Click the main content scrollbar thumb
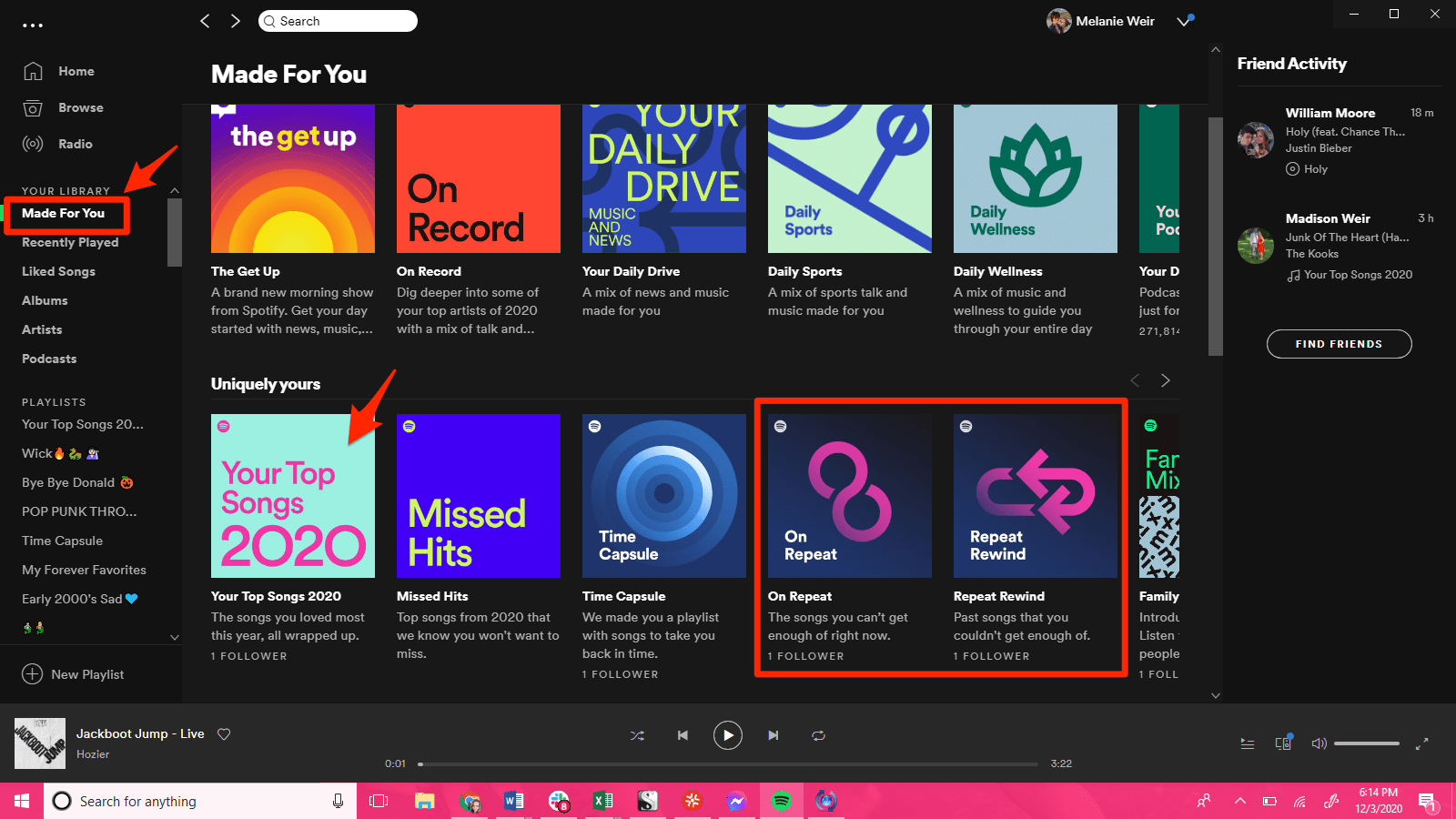Screen dimensions: 1456x819 [1216, 237]
